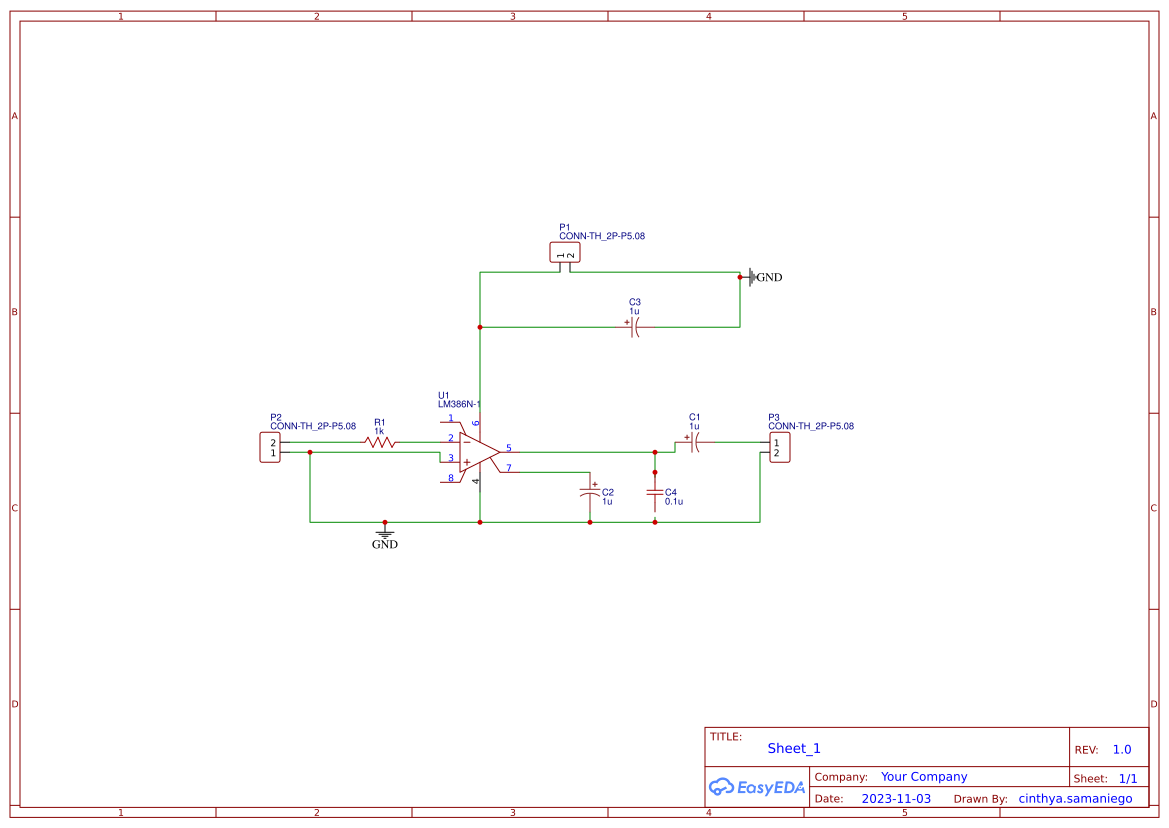1169x828 pixels.
Task: Select the C1 1u capacitor symbol
Action: point(695,443)
